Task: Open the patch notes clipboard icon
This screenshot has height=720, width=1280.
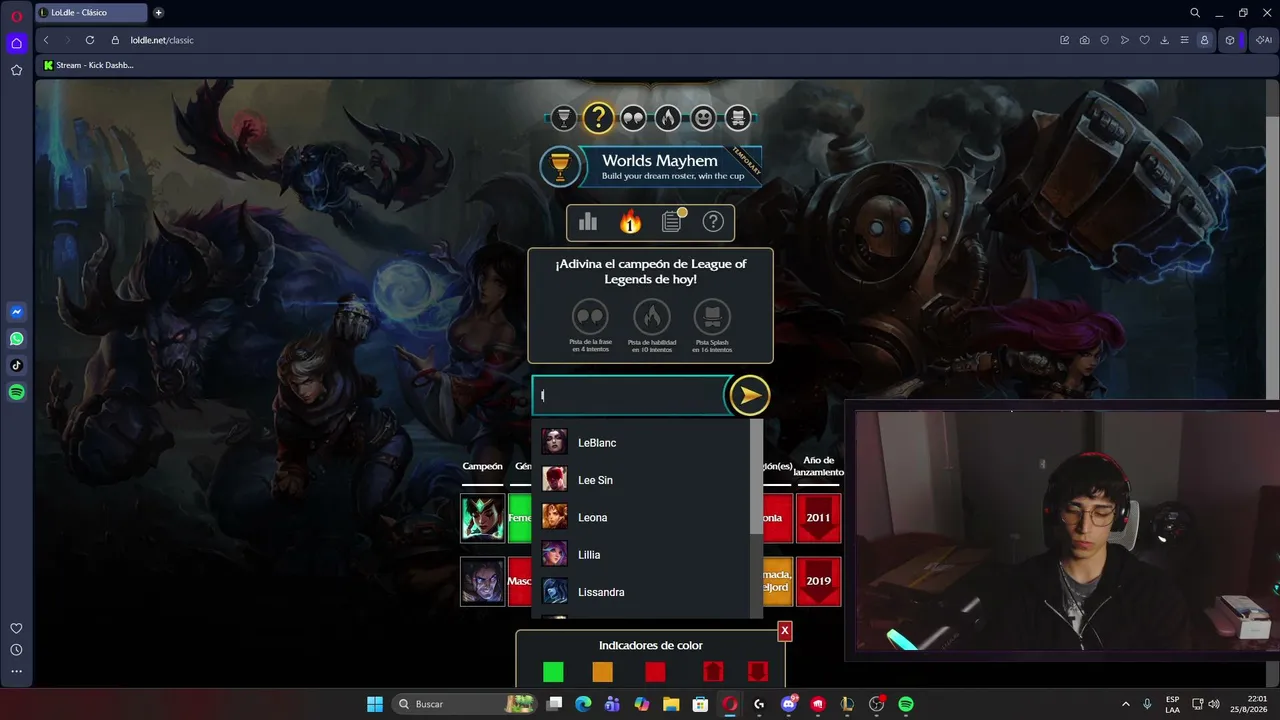Action: [x=672, y=222]
